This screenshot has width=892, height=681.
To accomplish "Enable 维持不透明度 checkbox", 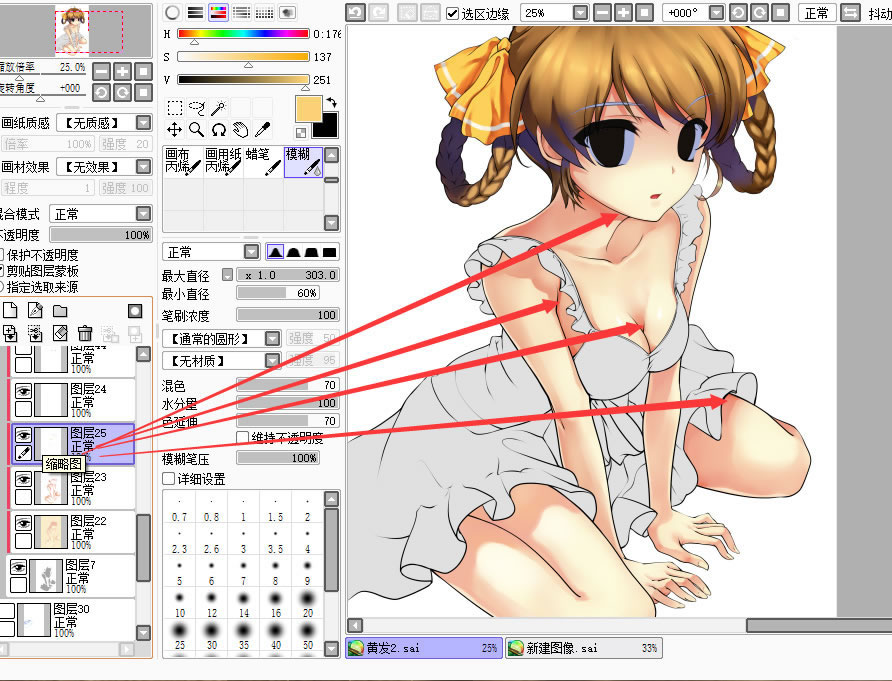I will click(x=242, y=438).
